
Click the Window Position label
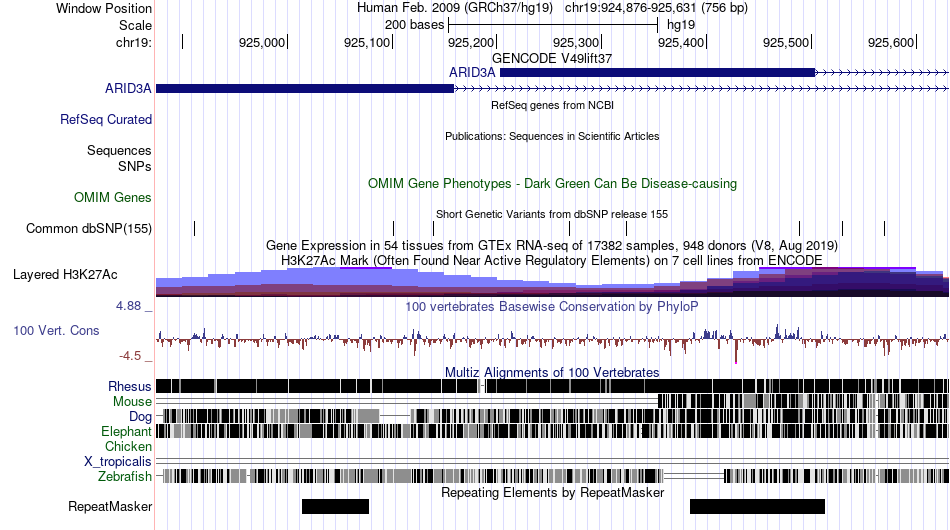click(104, 8)
